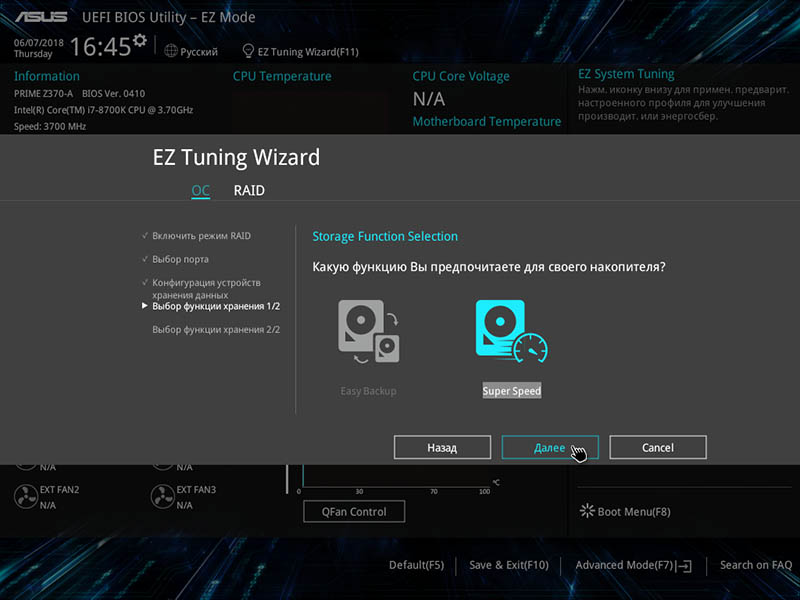Click the Boot Menu snowflake icon
The height and width of the screenshot is (600, 800).
point(587,511)
